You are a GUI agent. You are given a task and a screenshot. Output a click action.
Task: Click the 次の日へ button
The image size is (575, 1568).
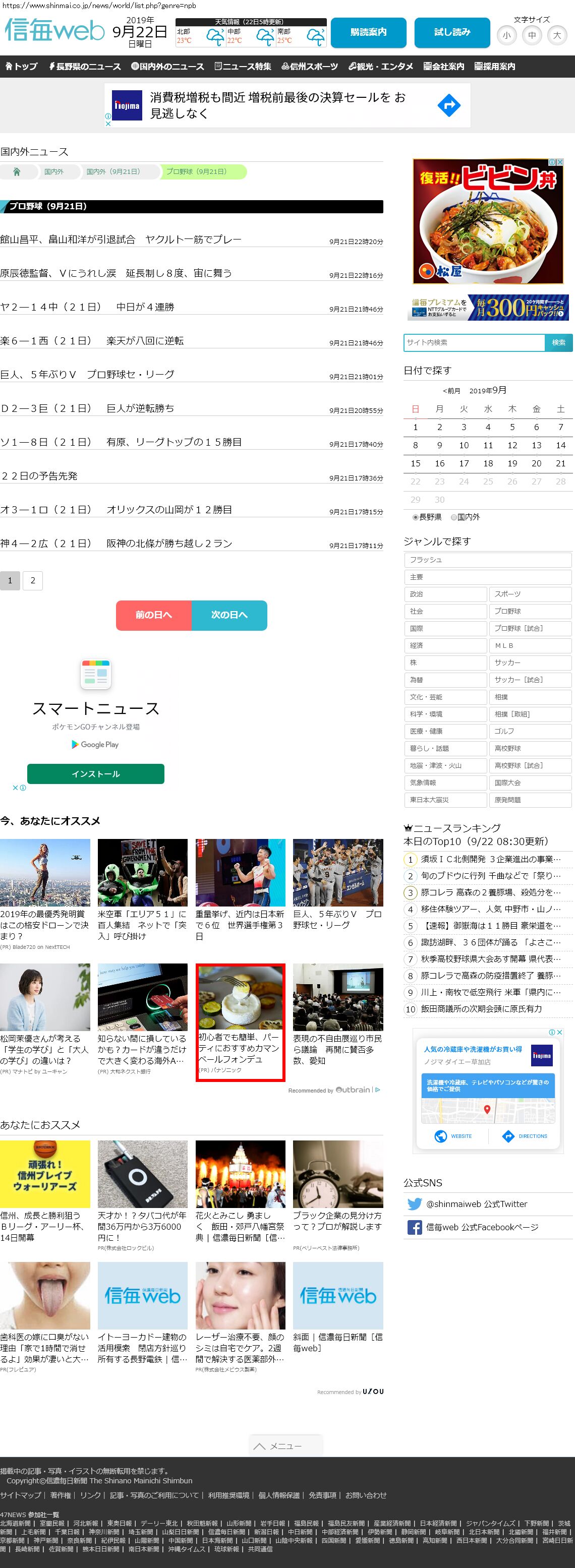(229, 615)
